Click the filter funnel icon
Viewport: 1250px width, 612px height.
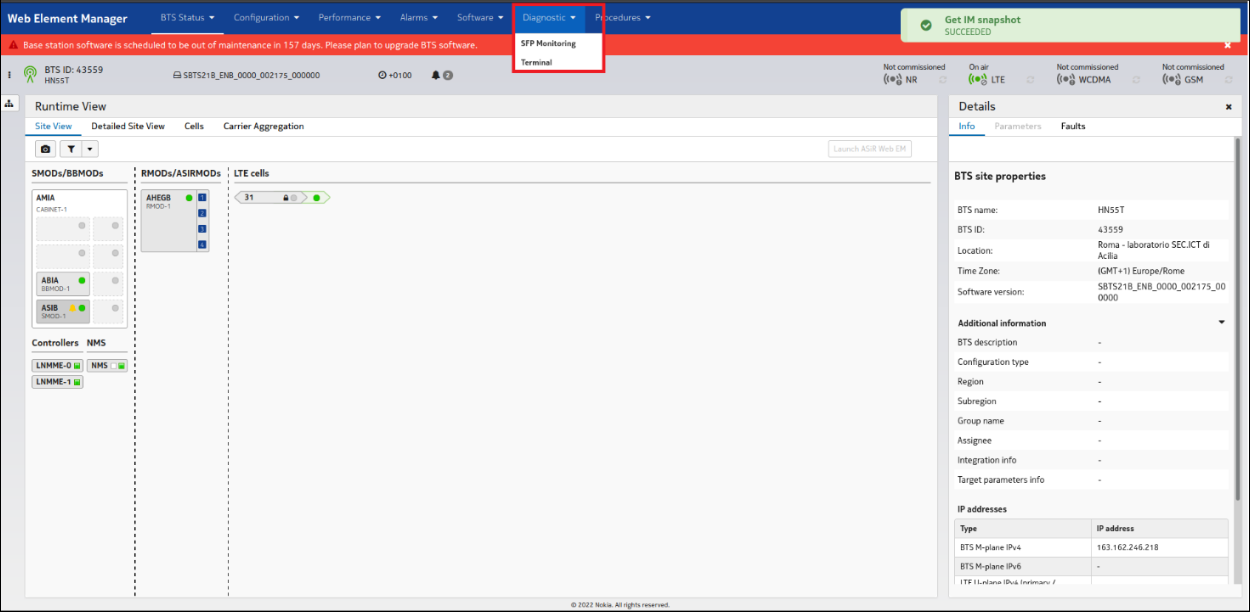(x=71, y=149)
